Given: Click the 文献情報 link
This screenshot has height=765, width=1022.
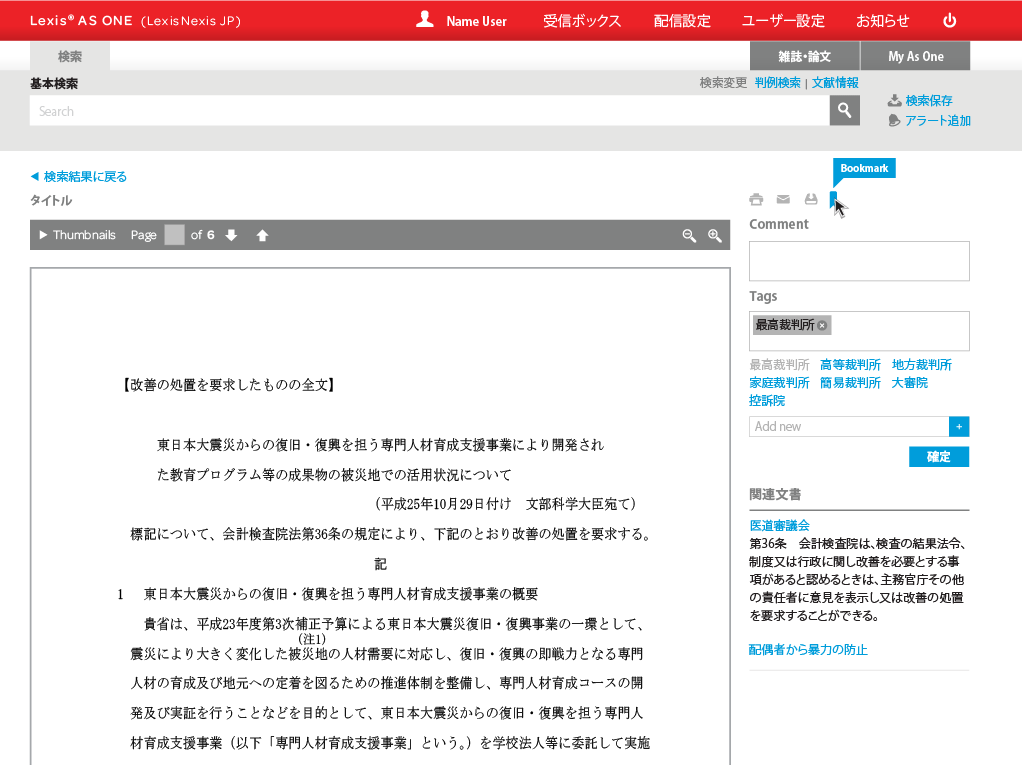Looking at the screenshot, I should tap(835, 83).
